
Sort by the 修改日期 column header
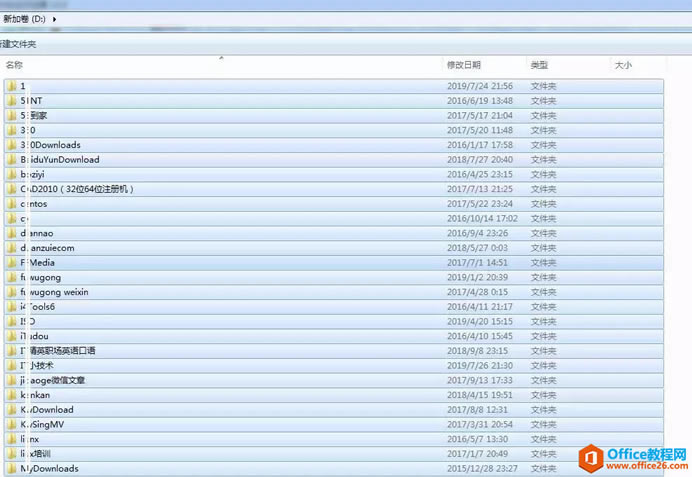coord(464,65)
